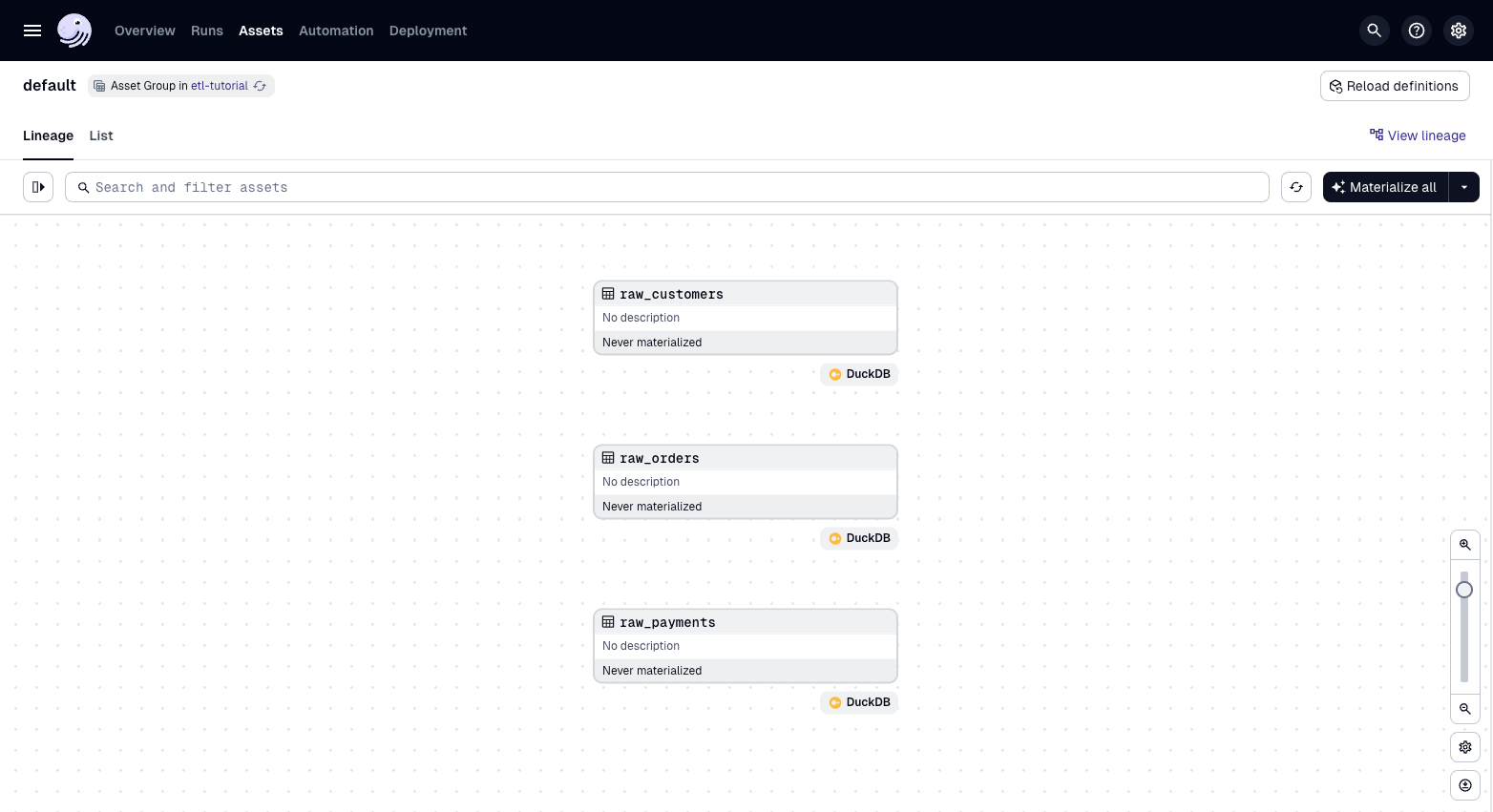Zoom in on the lineage graph

coord(1464,545)
